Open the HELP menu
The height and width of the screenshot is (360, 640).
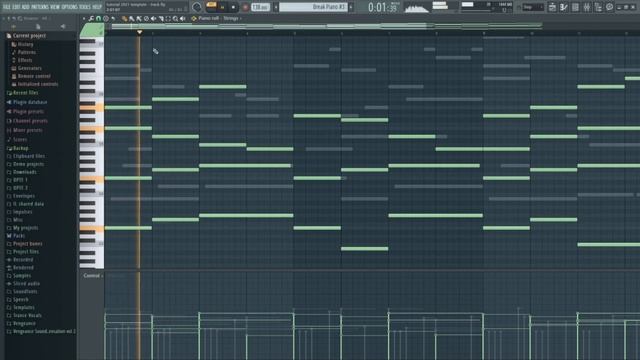[x=97, y=7]
